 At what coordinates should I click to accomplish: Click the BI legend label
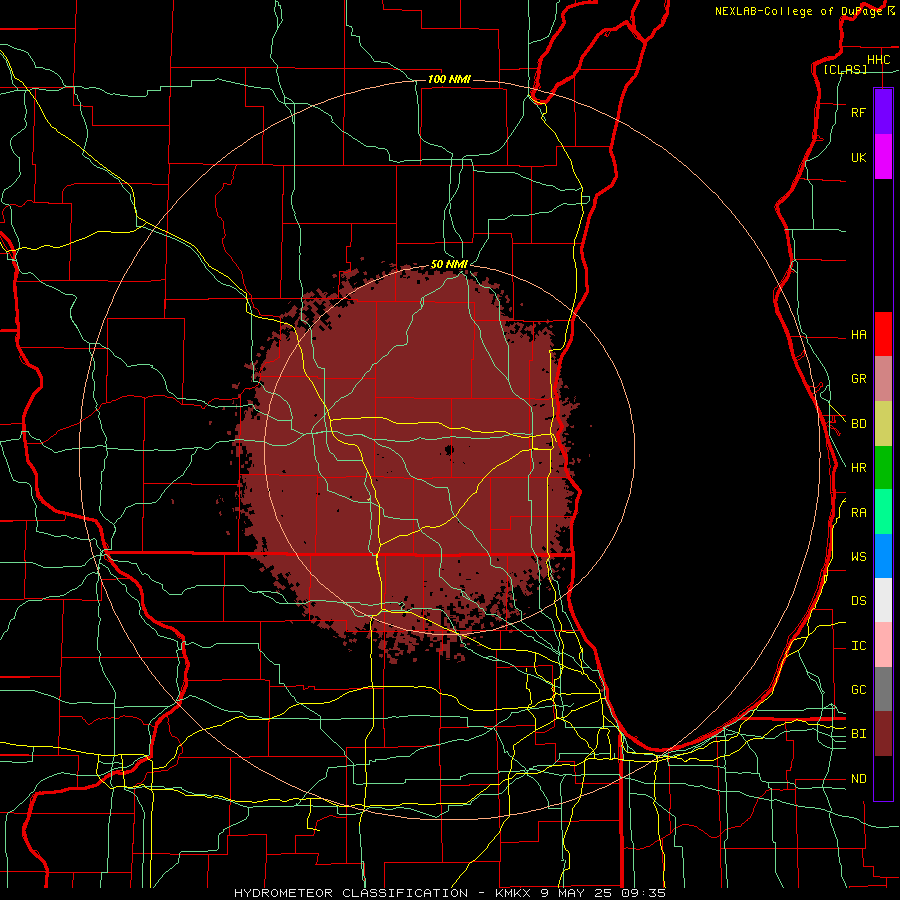(x=858, y=734)
